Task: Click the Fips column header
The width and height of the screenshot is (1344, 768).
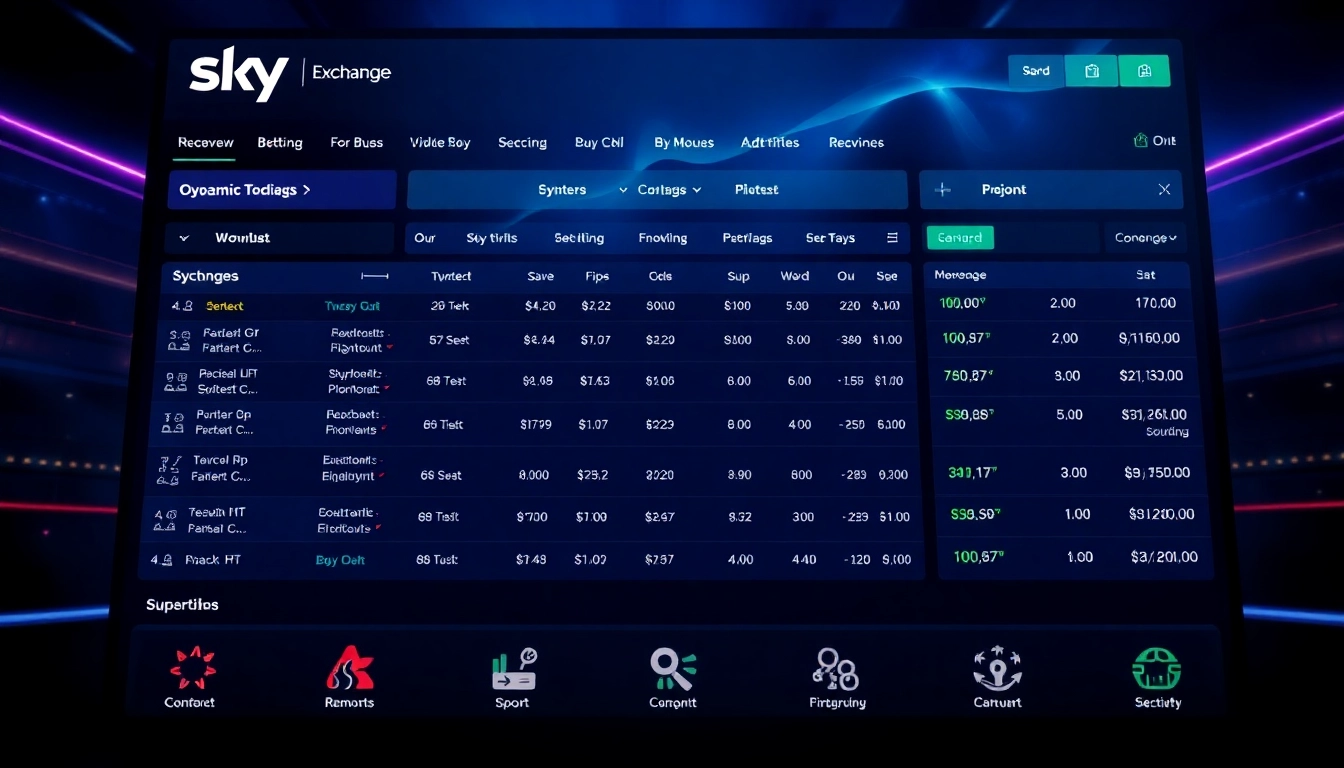Action: 597,277
